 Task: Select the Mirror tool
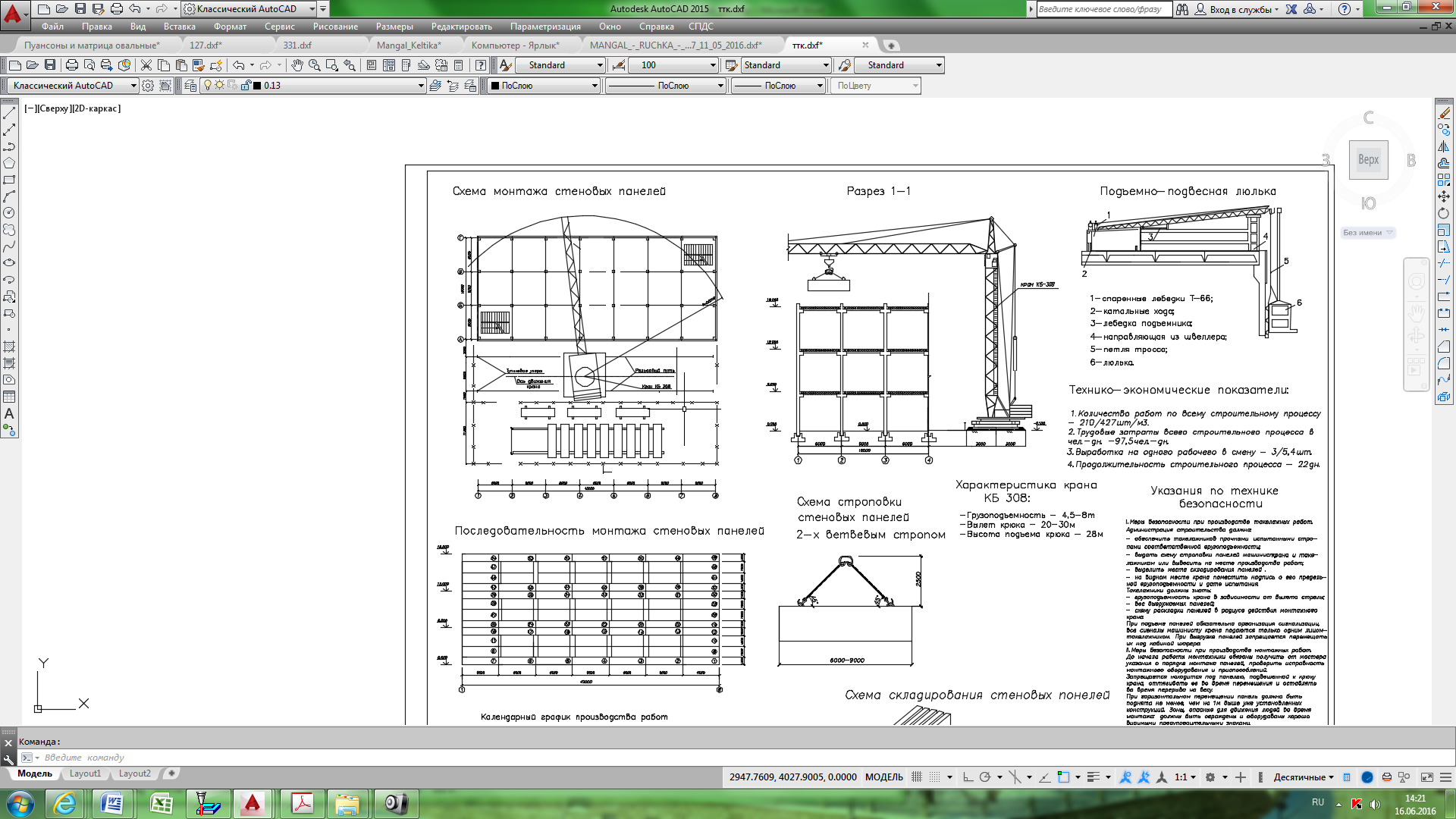coord(1444,146)
